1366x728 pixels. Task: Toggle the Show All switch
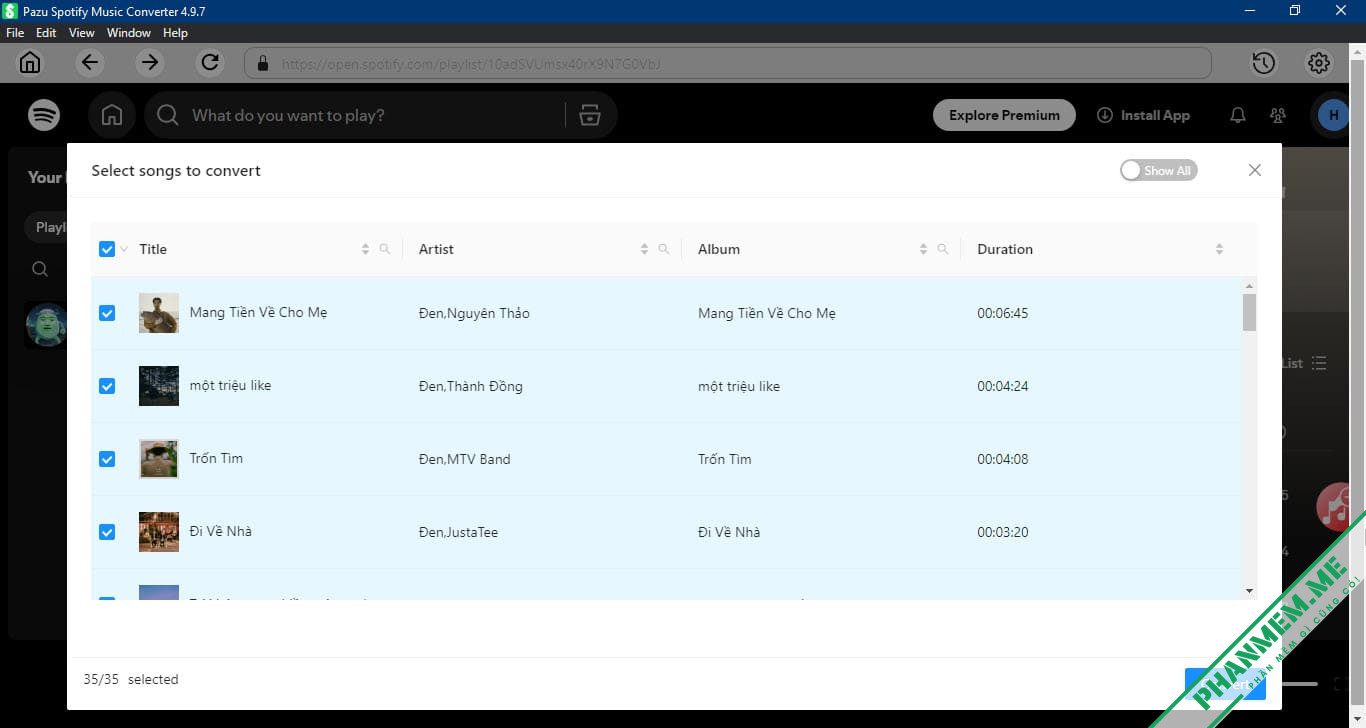(x=1158, y=170)
